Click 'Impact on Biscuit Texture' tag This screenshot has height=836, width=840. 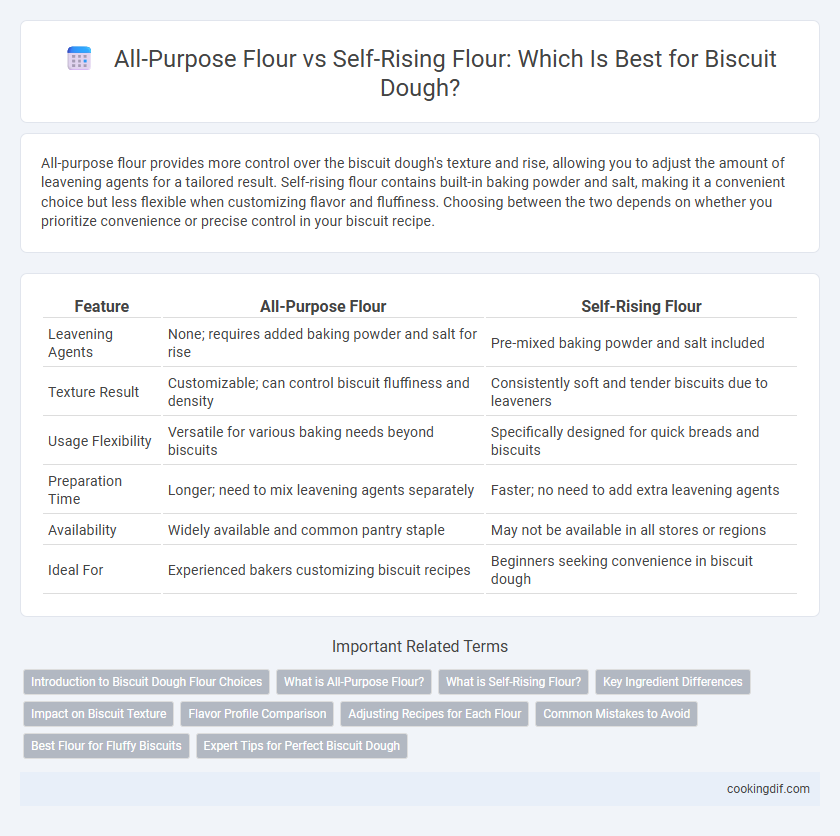[x=99, y=714]
